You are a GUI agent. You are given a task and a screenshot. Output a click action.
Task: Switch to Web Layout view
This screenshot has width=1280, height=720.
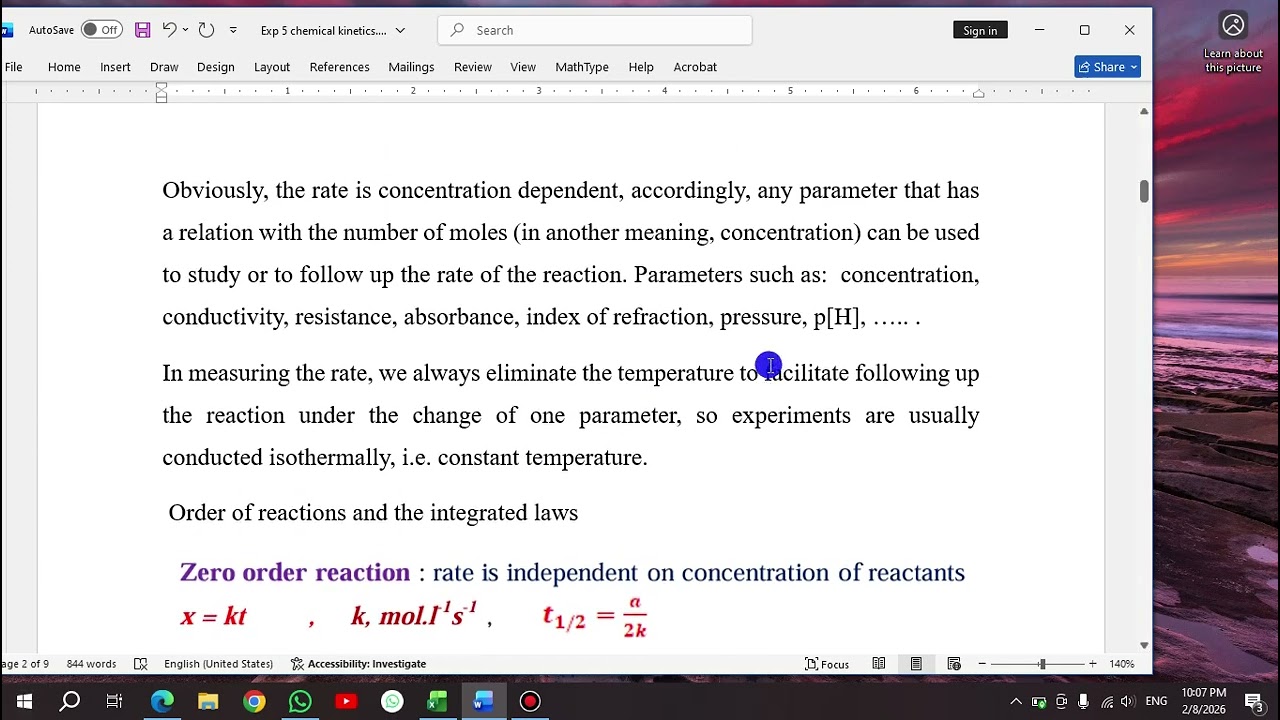954,664
